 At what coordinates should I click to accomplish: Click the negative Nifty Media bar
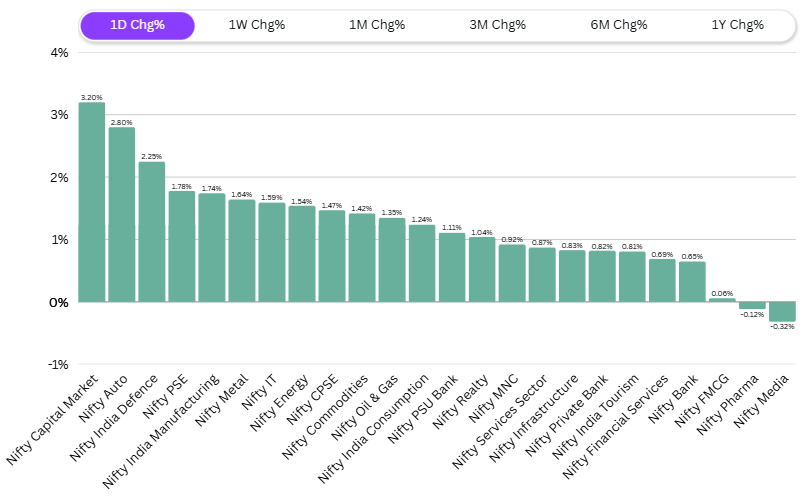[x=782, y=312]
